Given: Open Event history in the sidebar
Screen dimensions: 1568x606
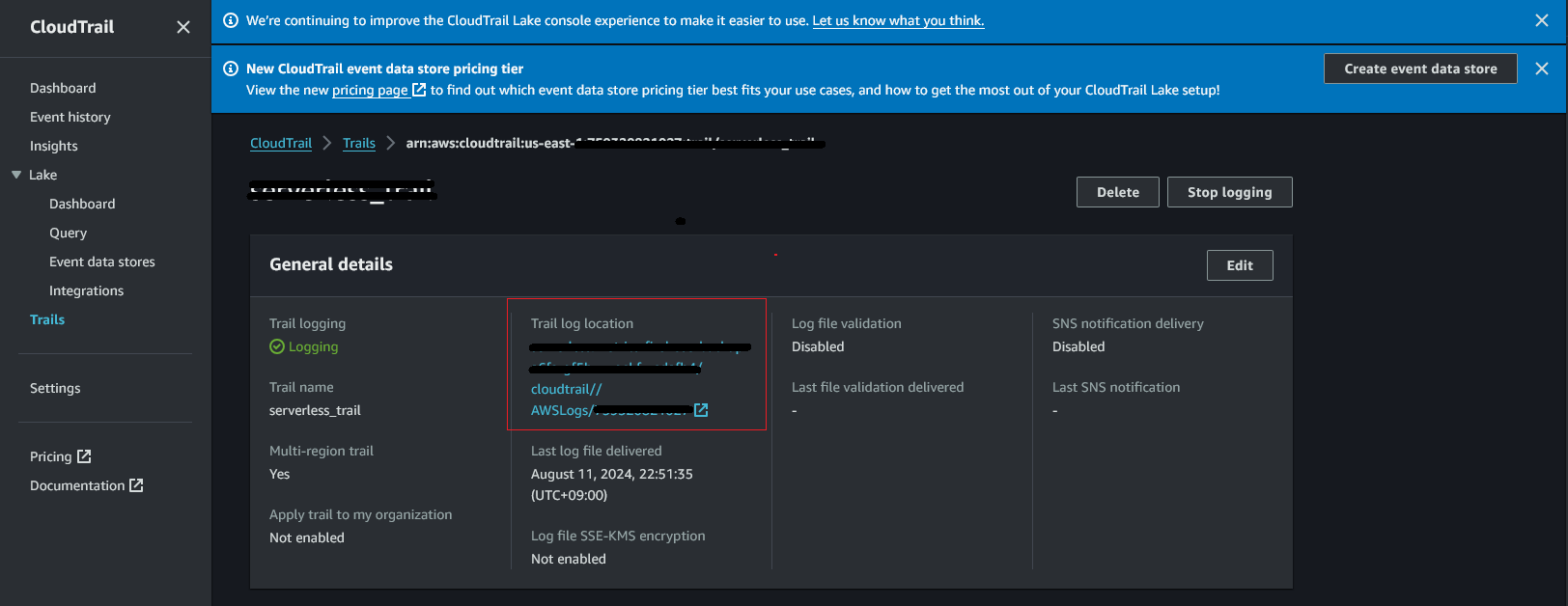Looking at the screenshot, I should (70, 117).
